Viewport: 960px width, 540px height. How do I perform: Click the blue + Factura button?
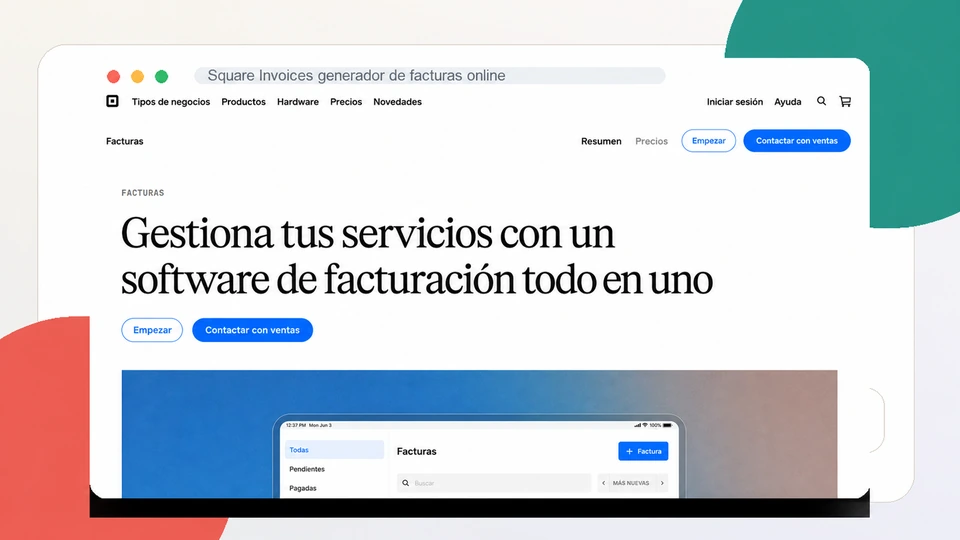[643, 451]
